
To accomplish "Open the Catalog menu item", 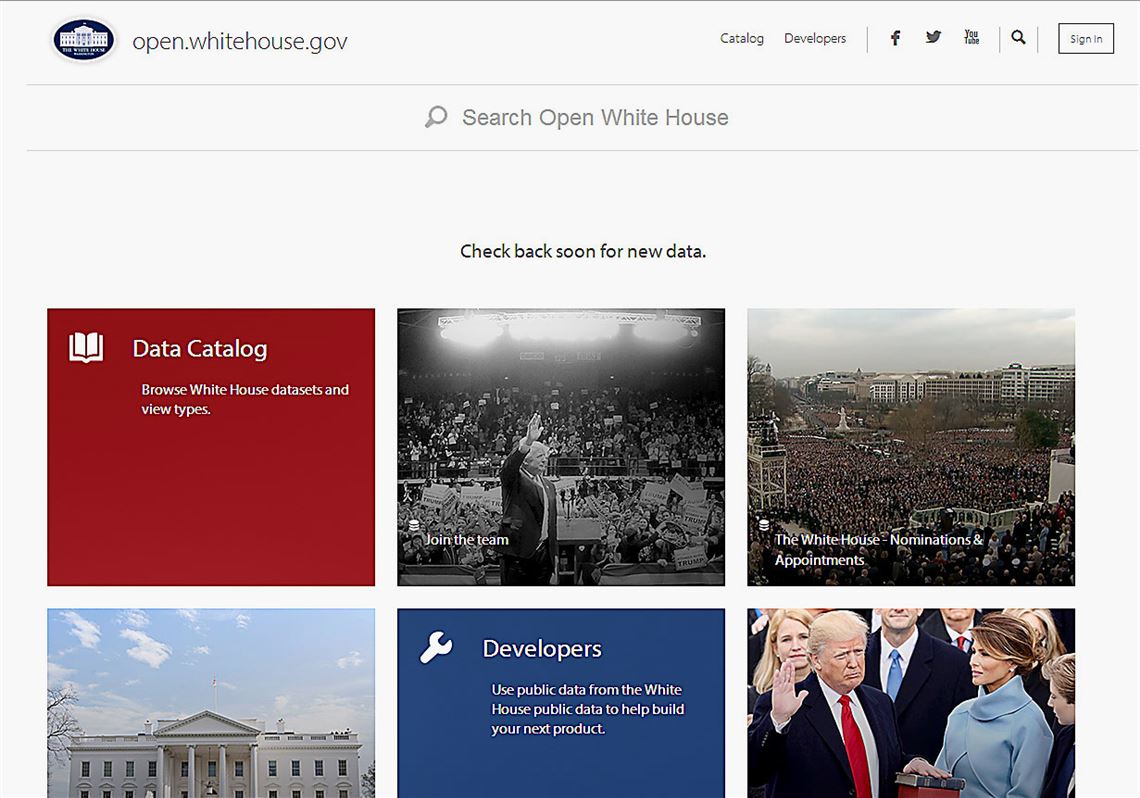I will (x=742, y=38).
